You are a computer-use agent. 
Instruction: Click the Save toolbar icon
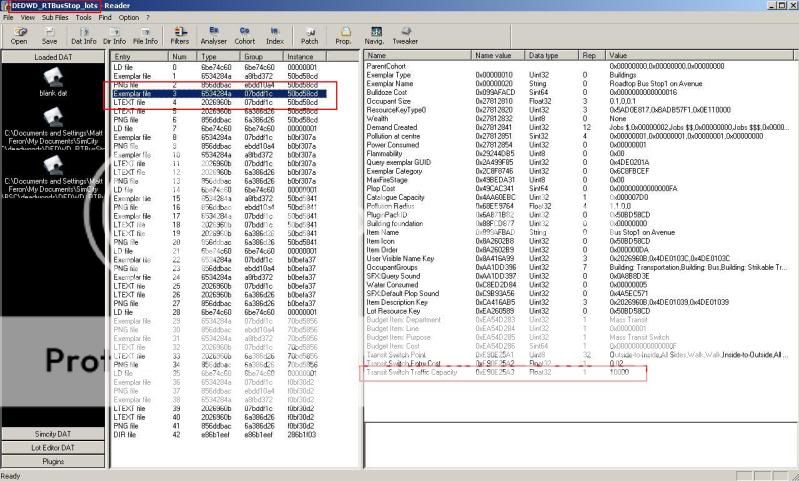pyautogui.click(x=49, y=34)
